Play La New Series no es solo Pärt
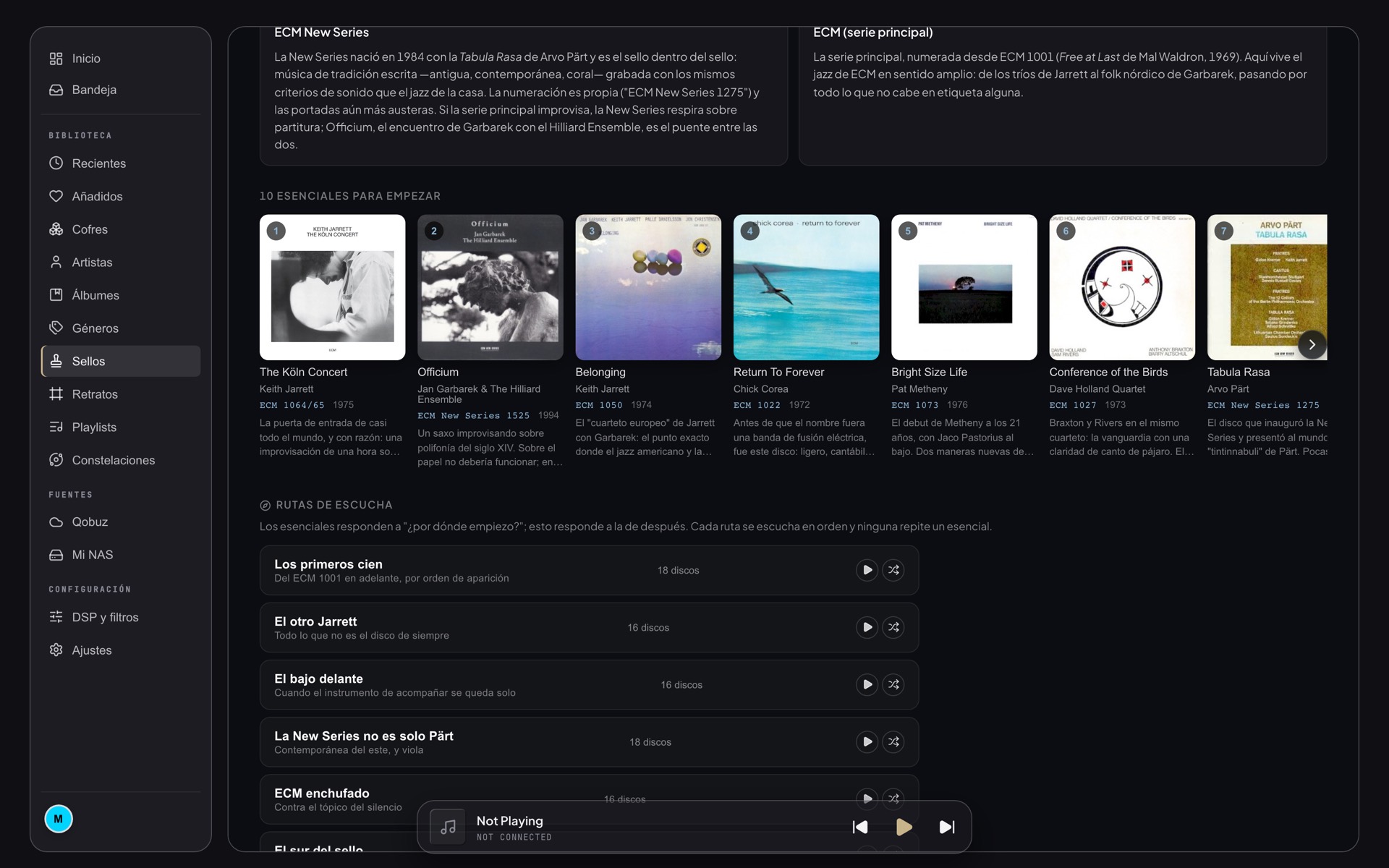Viewport: 1389px width, 868px height. coord(867,741)
